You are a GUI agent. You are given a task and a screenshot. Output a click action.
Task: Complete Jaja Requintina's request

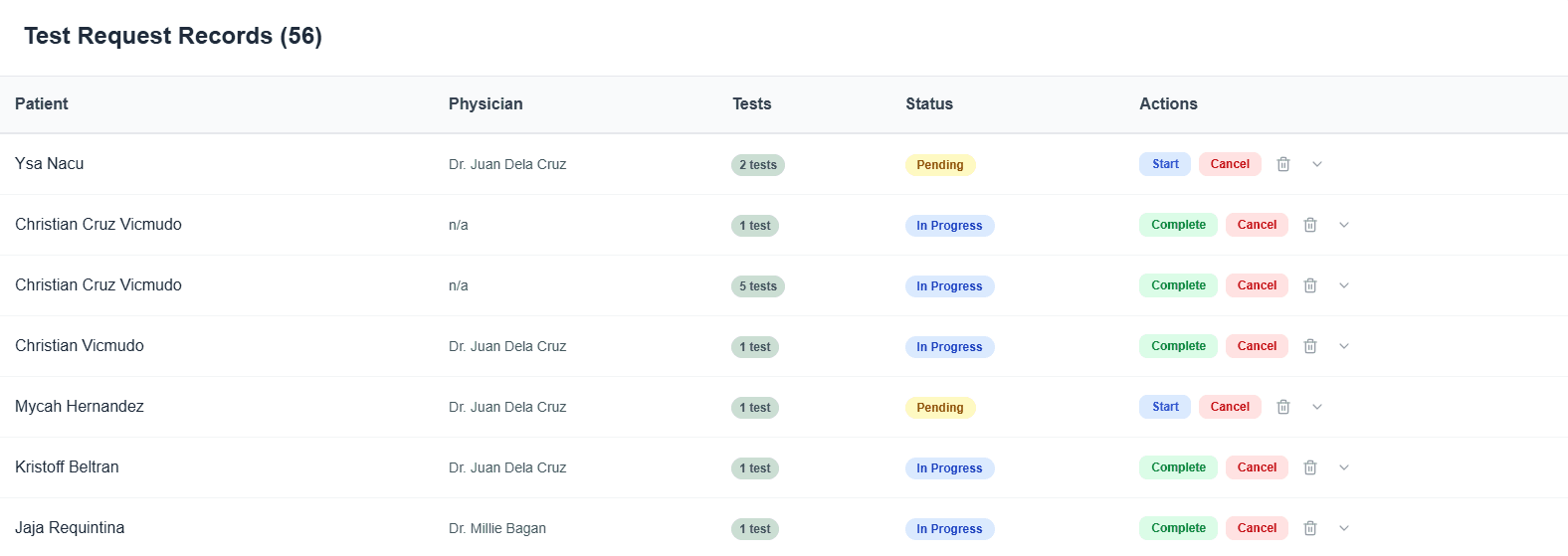coord(1178,528)
